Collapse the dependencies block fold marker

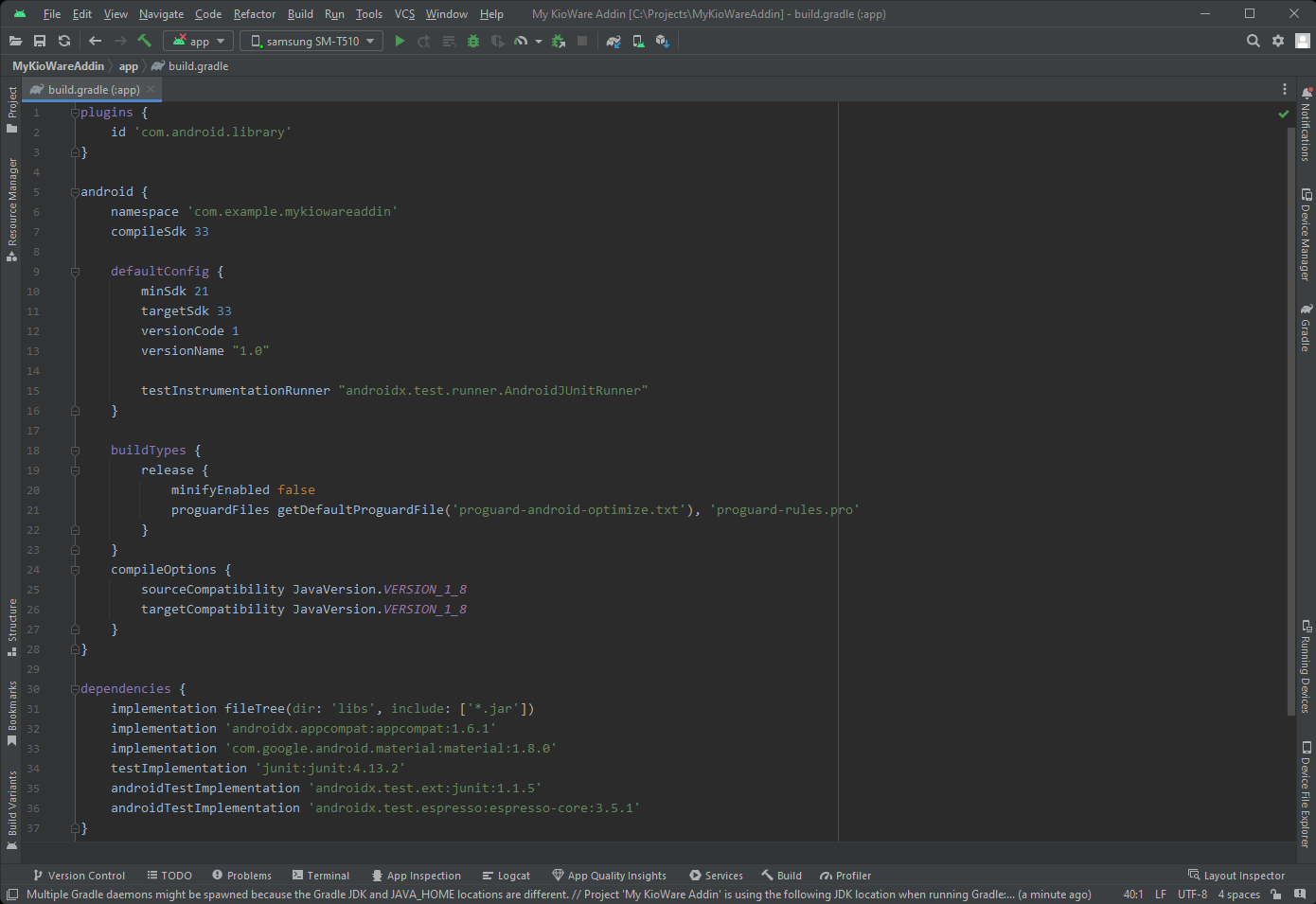[75, 689]
